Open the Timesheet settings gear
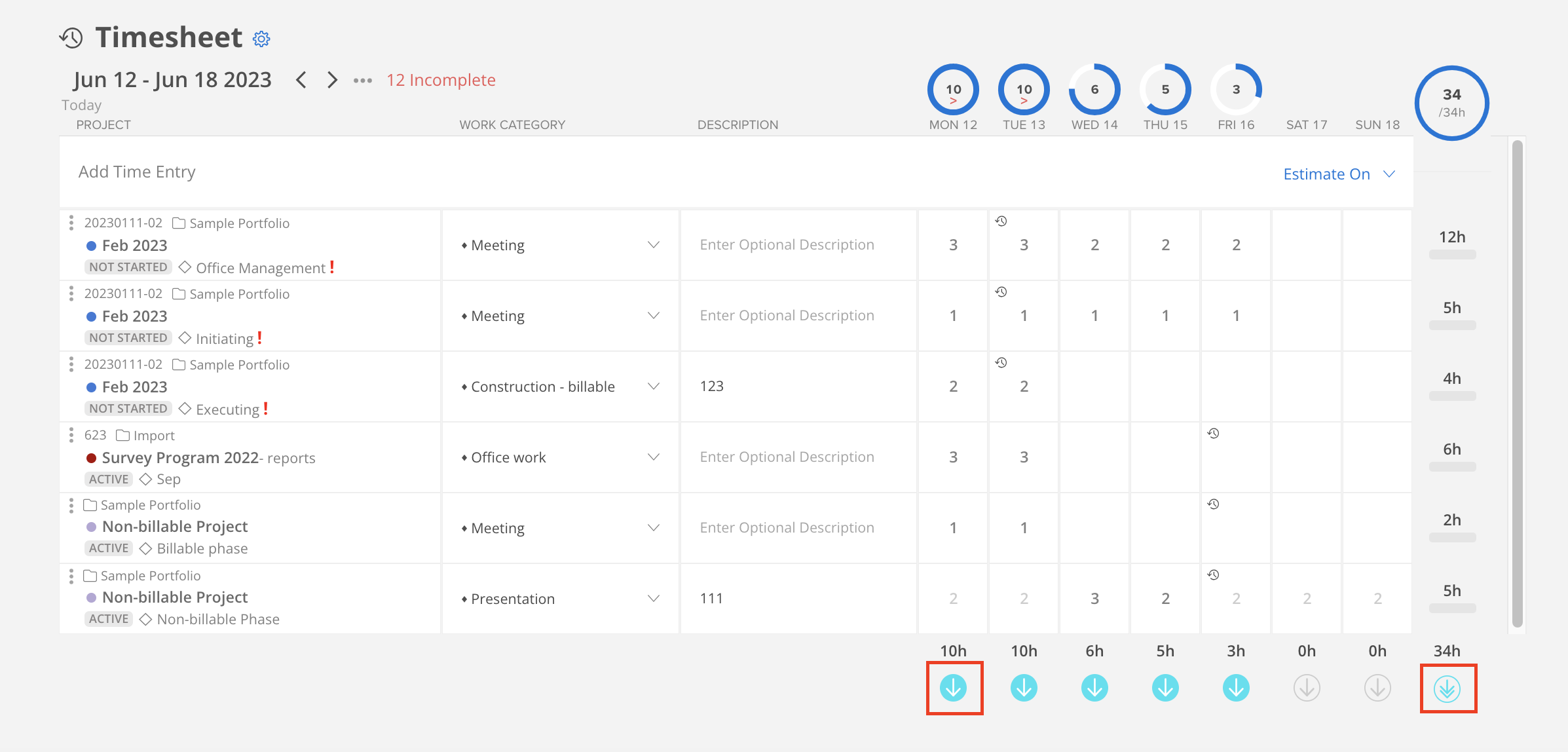This screenshot has width=1568, height=752. pos(261,39)
